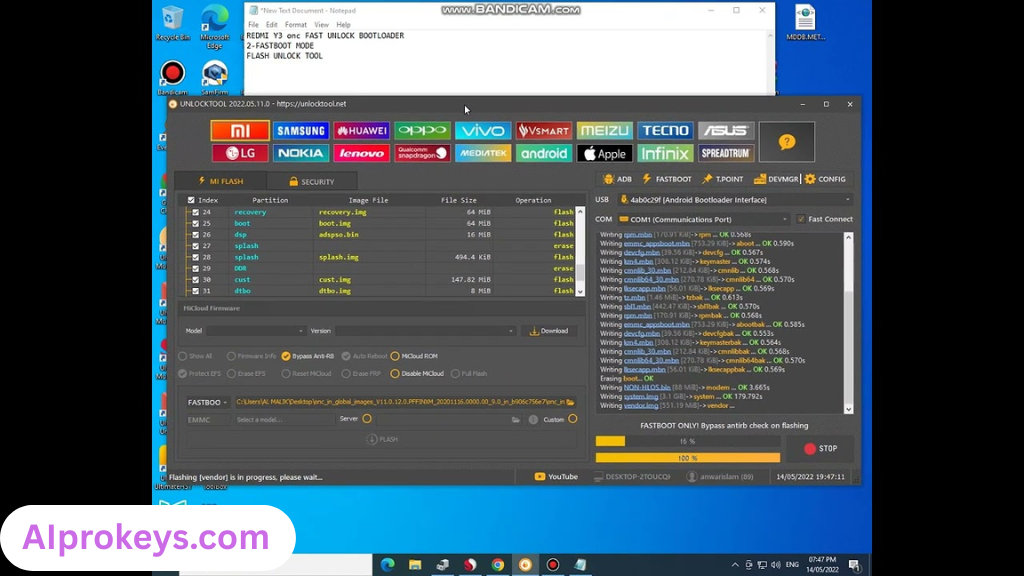Open the question mark help tile

click(x=787, y=142)
